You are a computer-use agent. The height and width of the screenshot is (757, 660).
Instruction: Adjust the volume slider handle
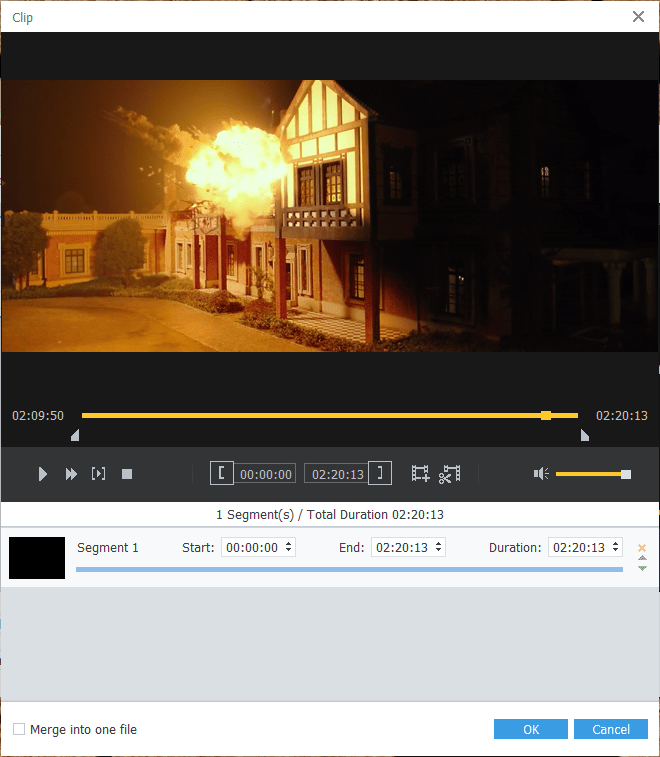pos(626,475)
